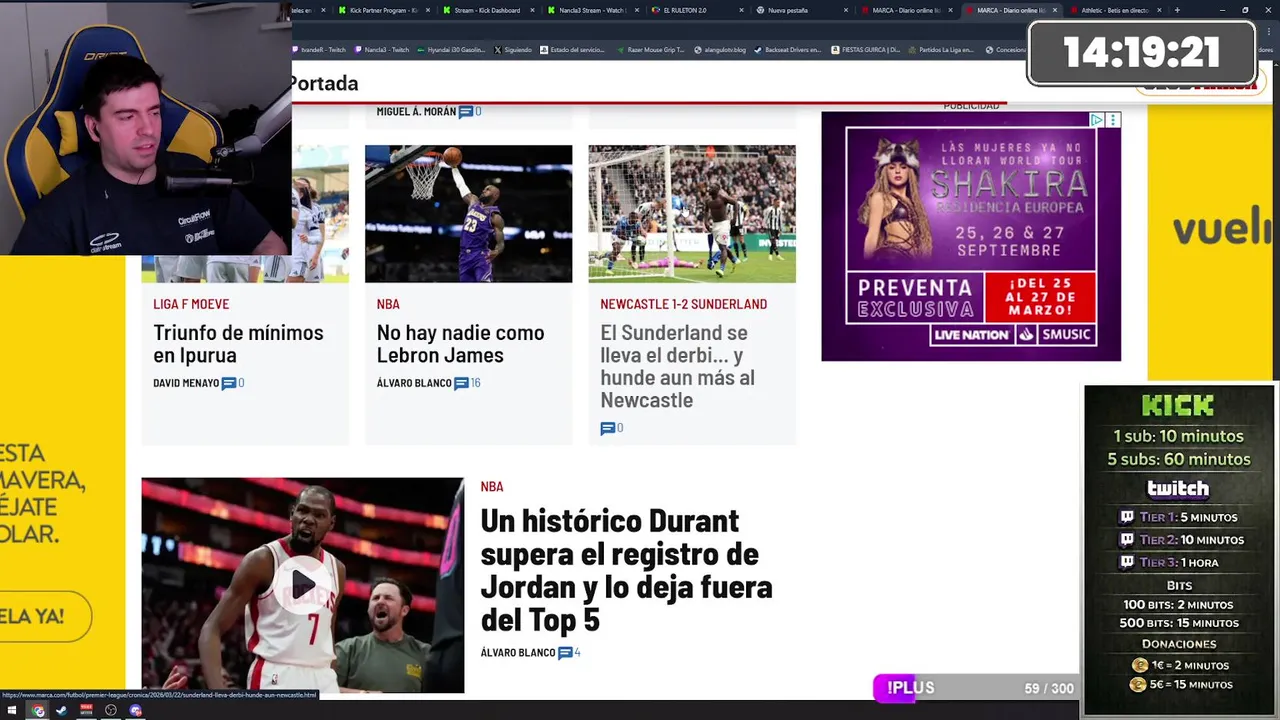Open comments on Triunfo de mínimos article
The image size is (1280, 720).
coord(233,383)
